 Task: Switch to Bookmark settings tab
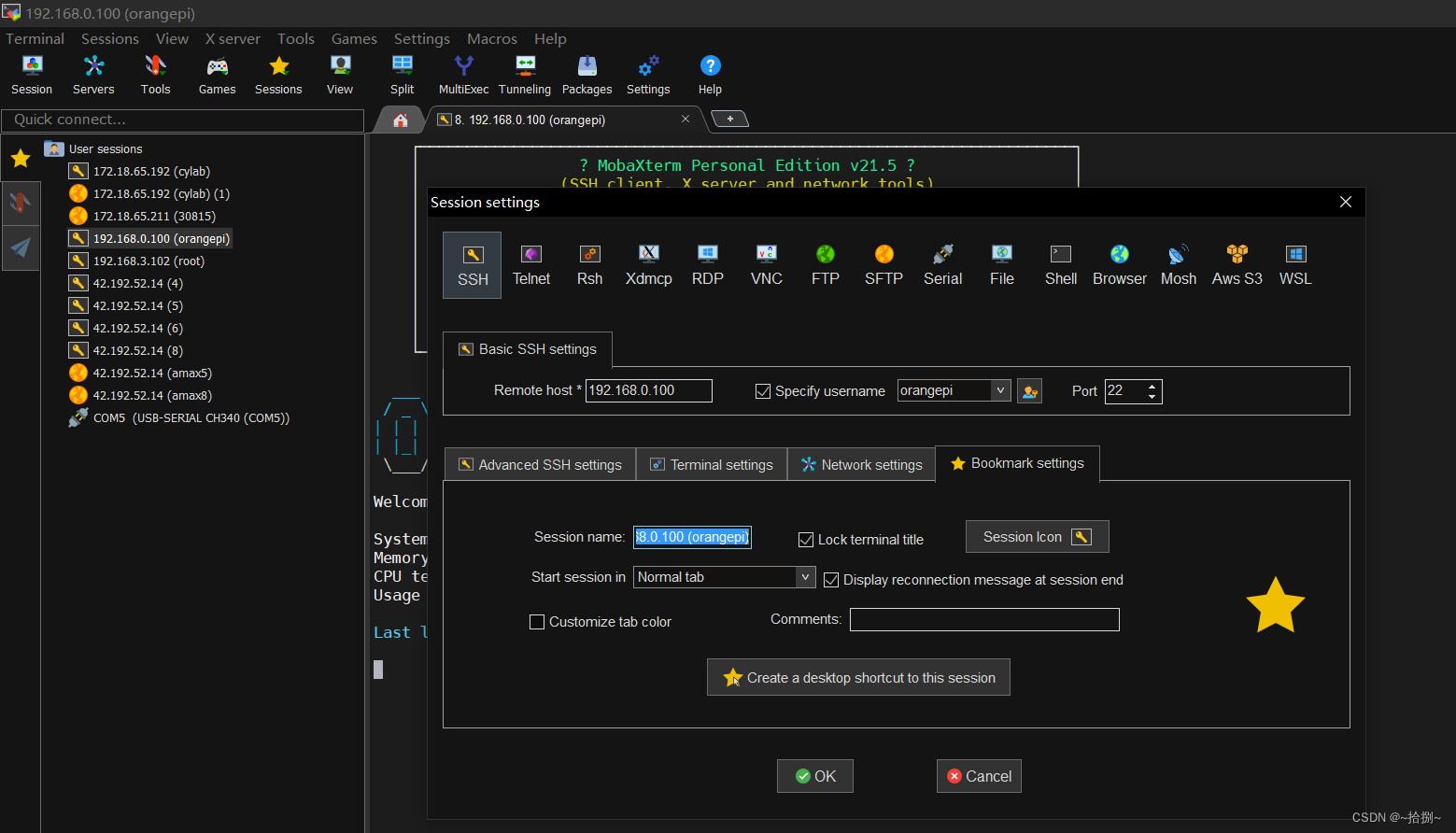tap(1017, 463)
